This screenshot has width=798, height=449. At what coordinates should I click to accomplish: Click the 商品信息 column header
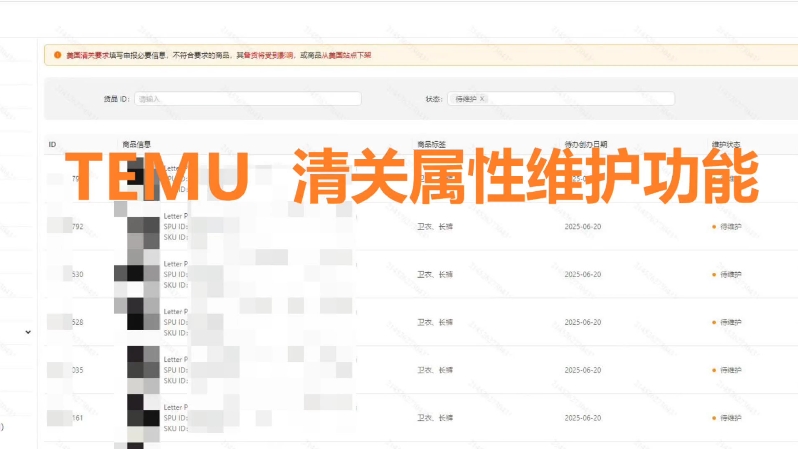pos(136,145)
